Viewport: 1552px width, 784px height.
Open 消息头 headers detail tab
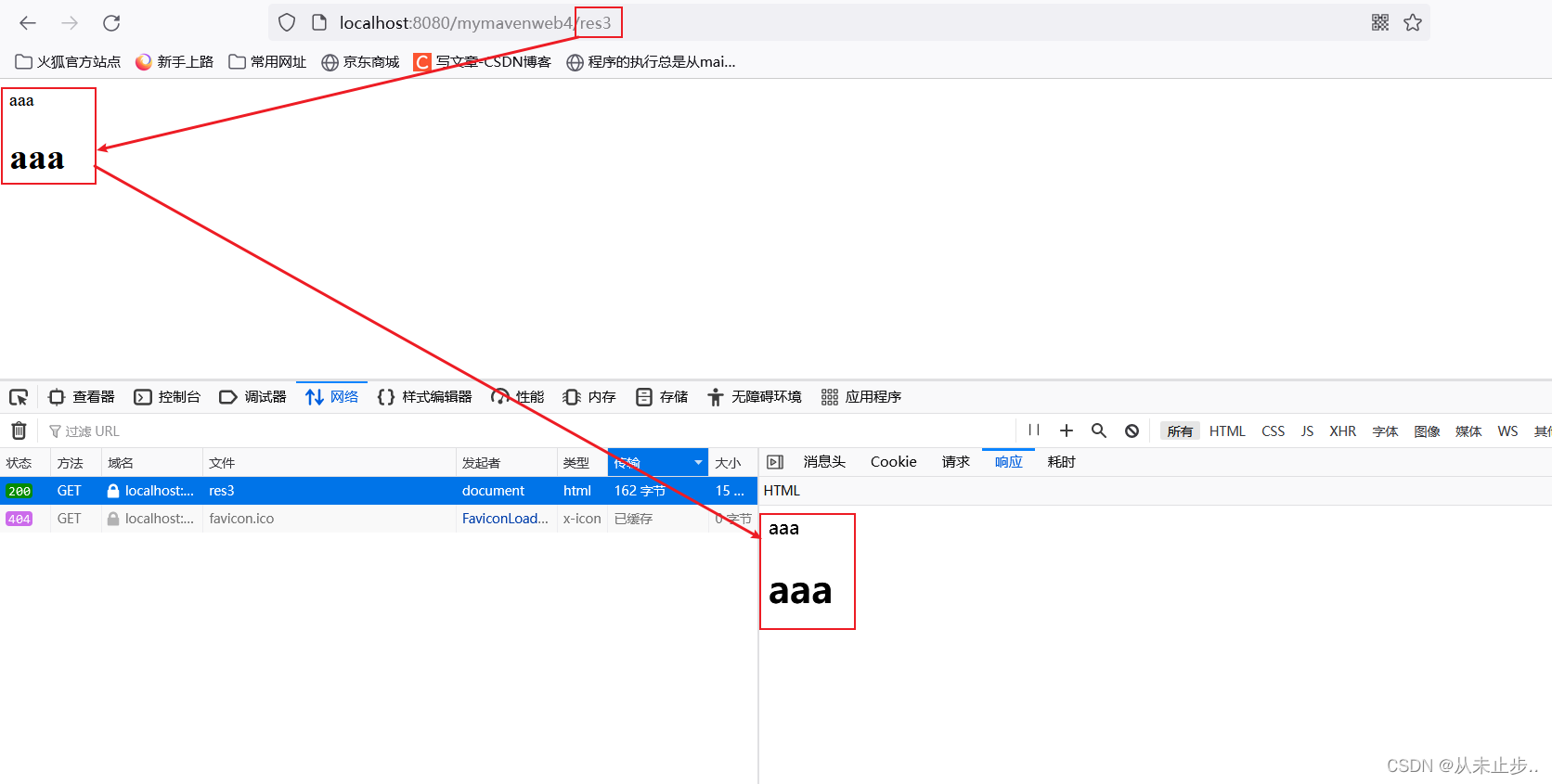(x=824, y=462)
